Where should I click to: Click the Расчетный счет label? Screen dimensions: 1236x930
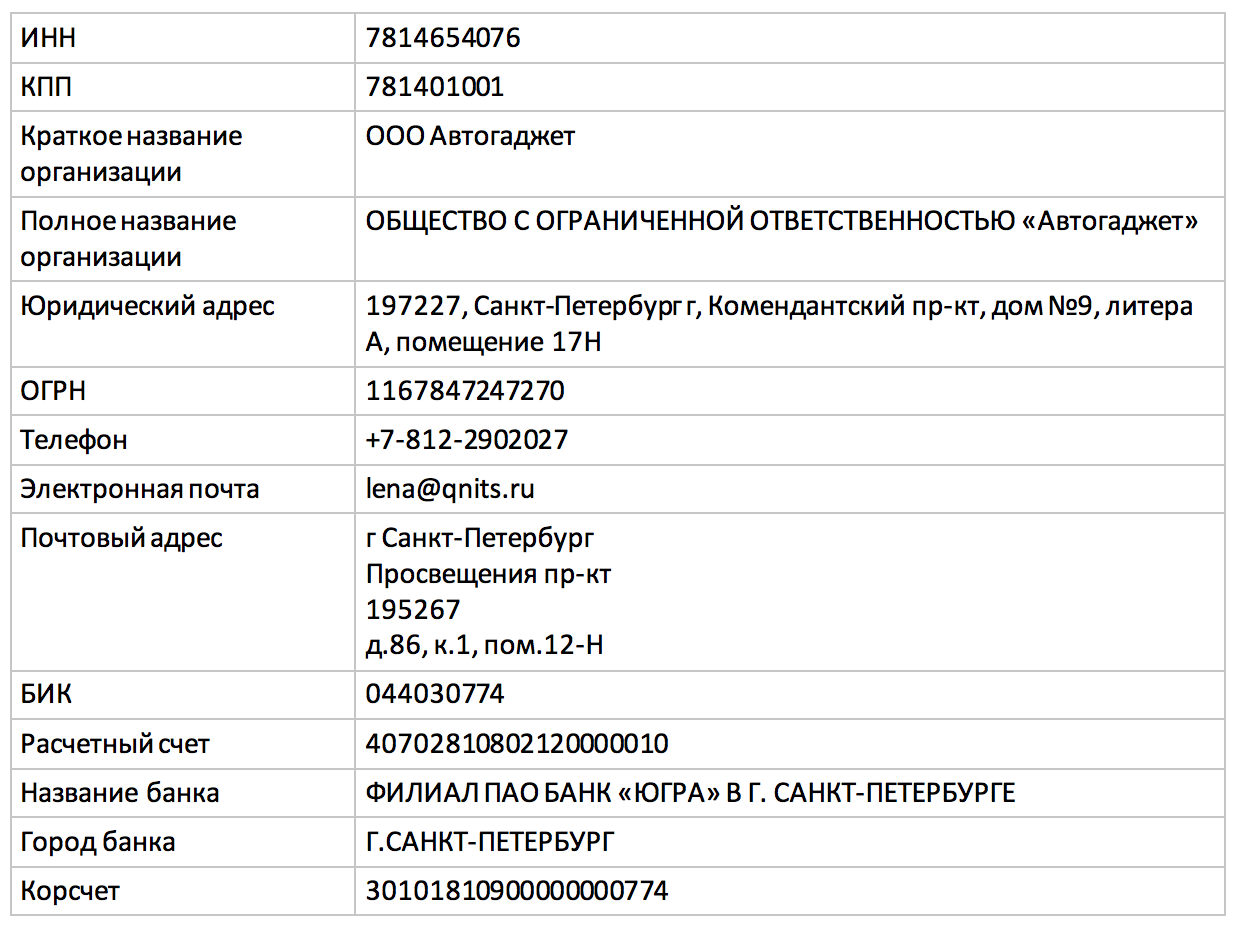click(x=115, y=744)
